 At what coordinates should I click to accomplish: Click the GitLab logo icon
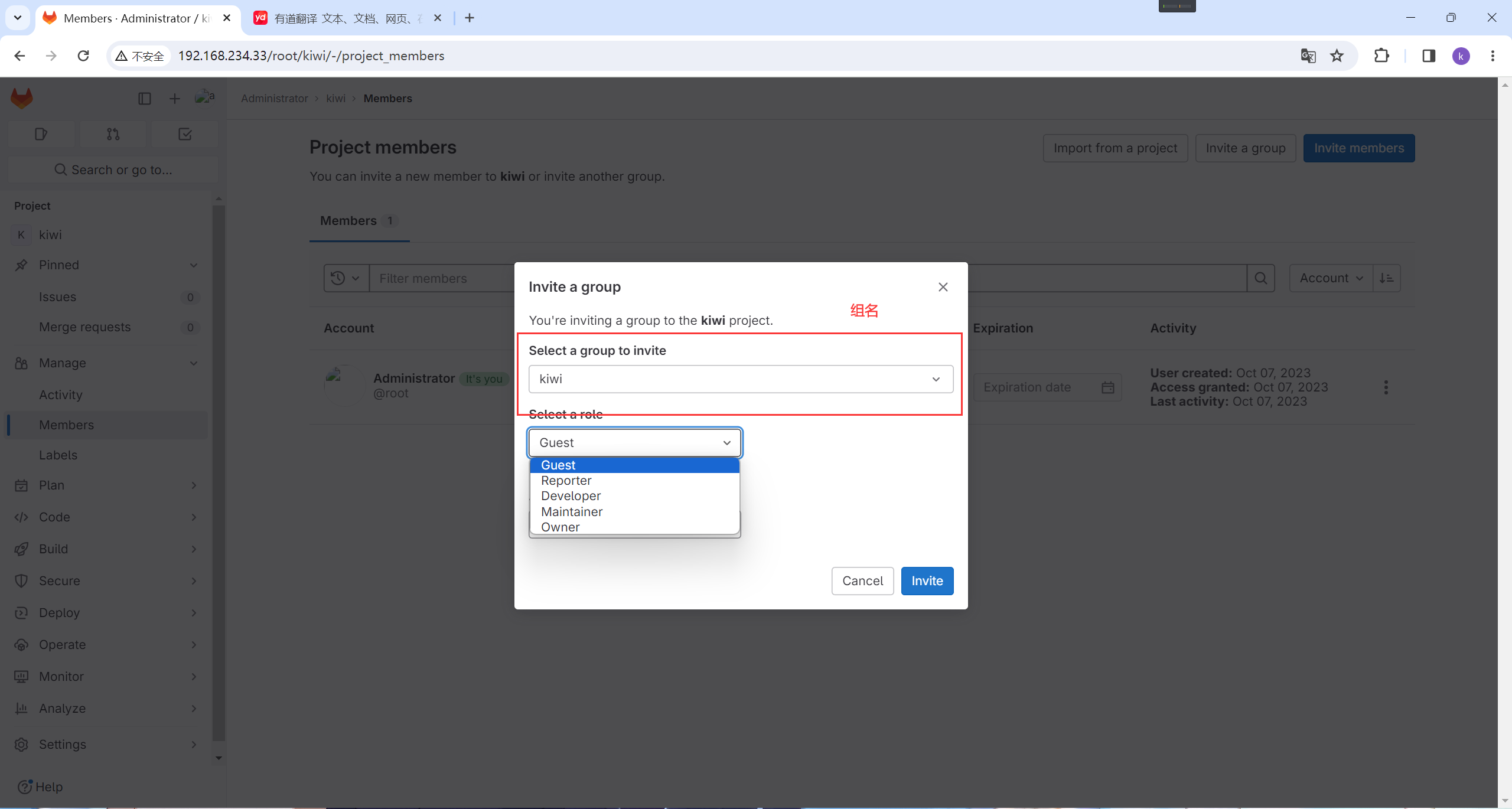22,99
